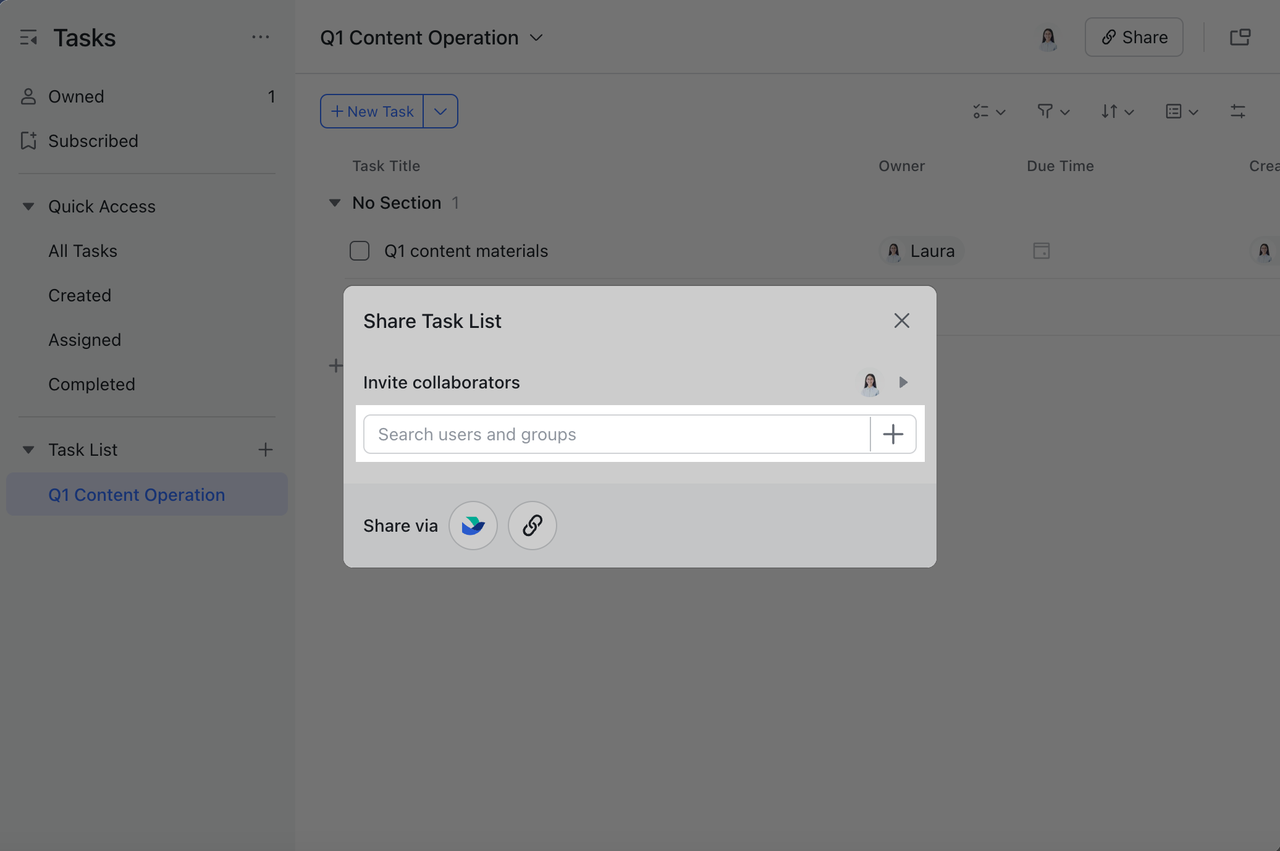This screenshot has height=851, width=1280.
Task: Open the side-by-side layout icon top right
Action: click(x=1240, y=36)
